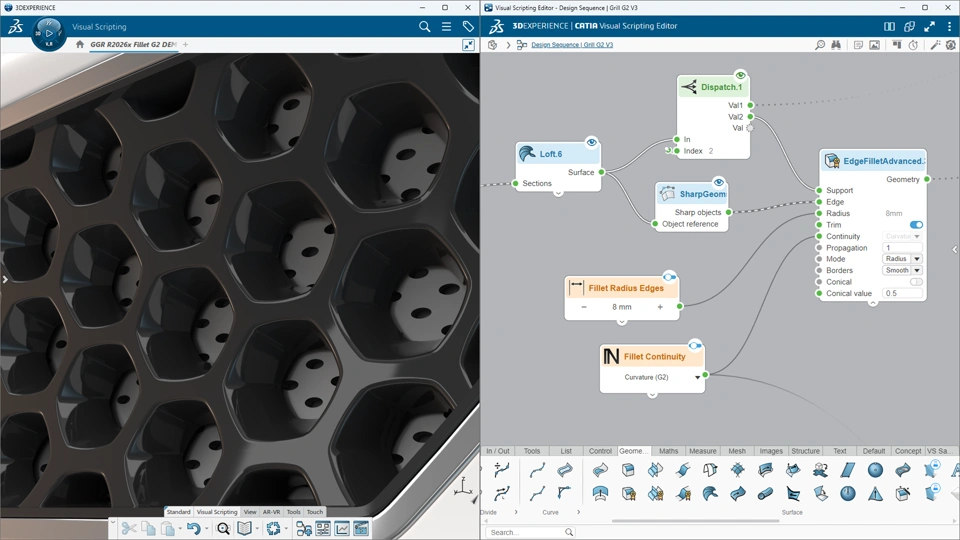Increase Fillet Radius Edges with plus button

click(660, 307)
